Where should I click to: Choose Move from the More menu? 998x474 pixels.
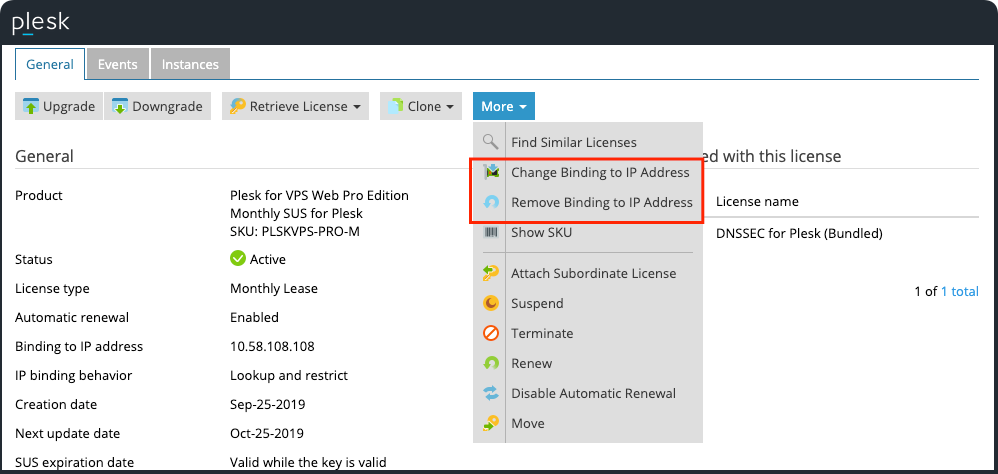[x=528, y=423]
